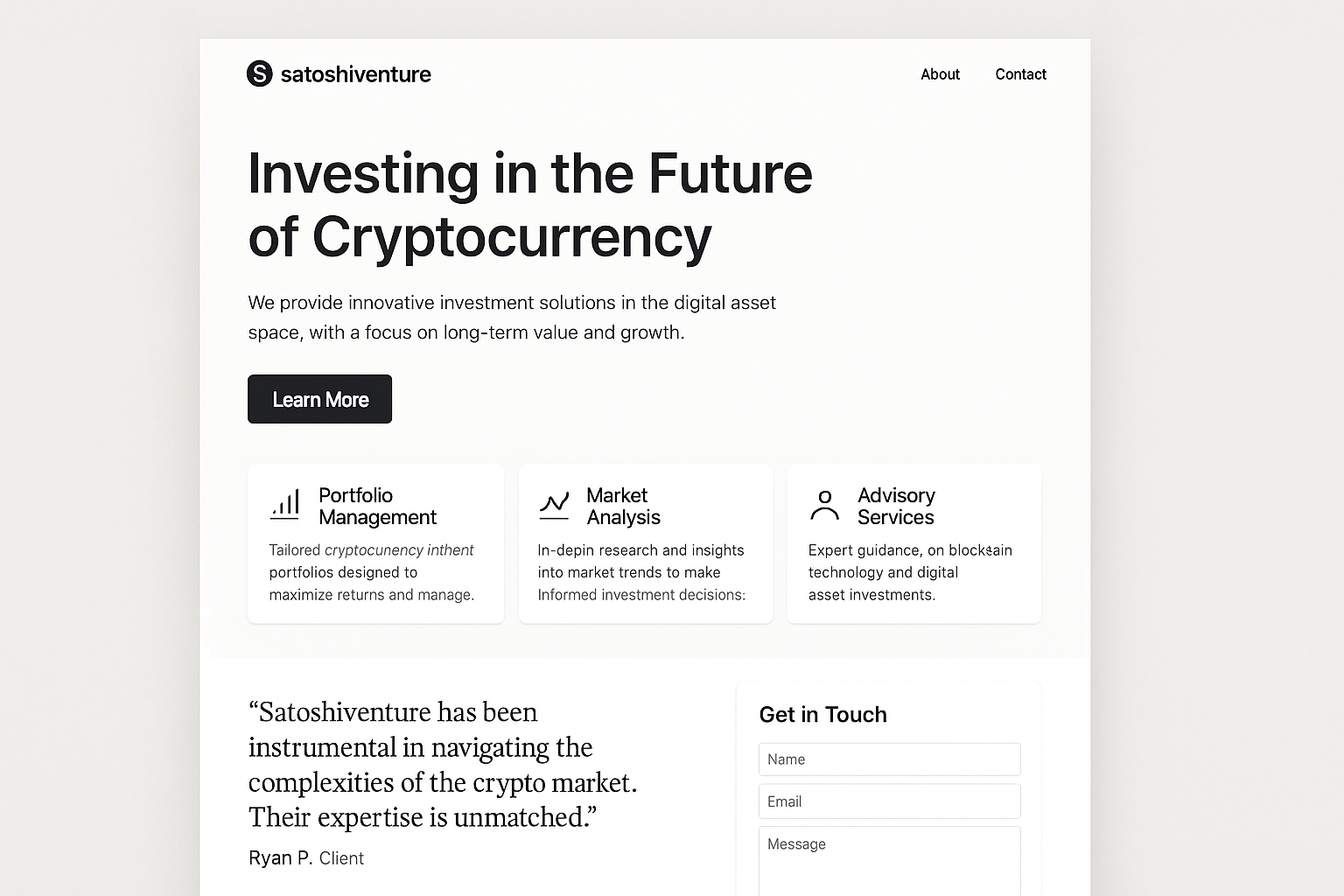Click the Learn More button

319,399
